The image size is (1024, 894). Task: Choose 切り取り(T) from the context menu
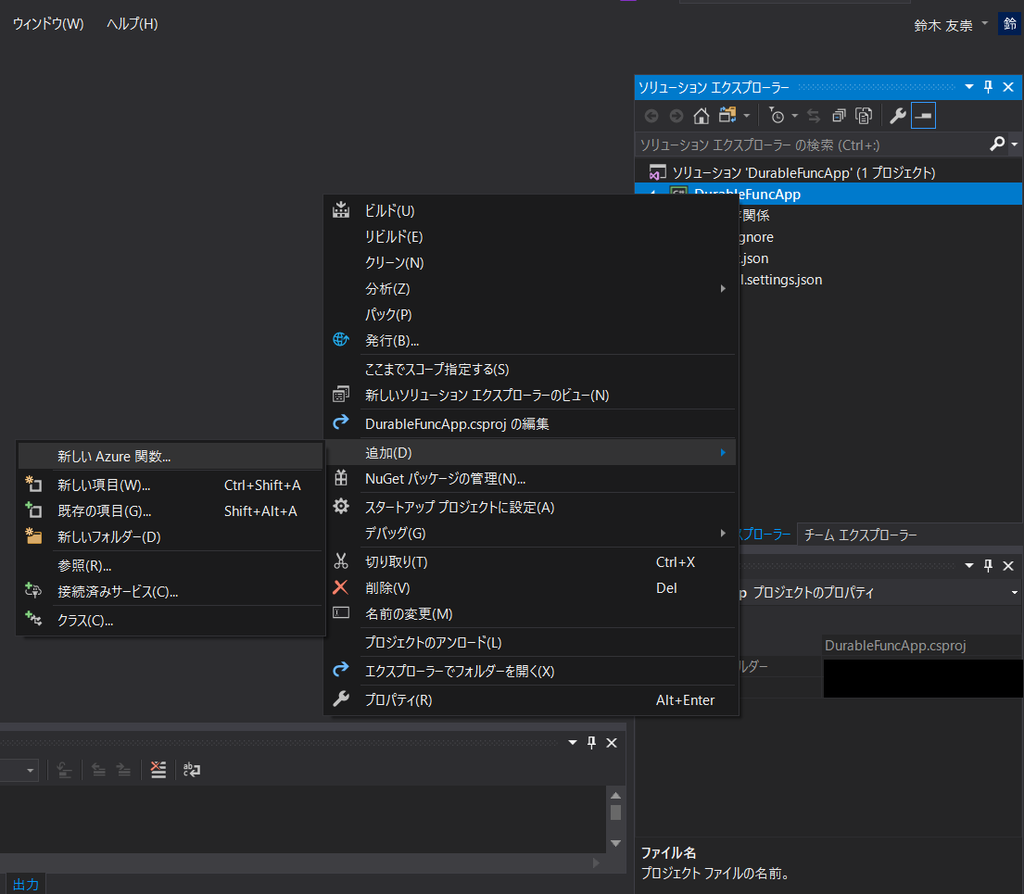point(531,562)
